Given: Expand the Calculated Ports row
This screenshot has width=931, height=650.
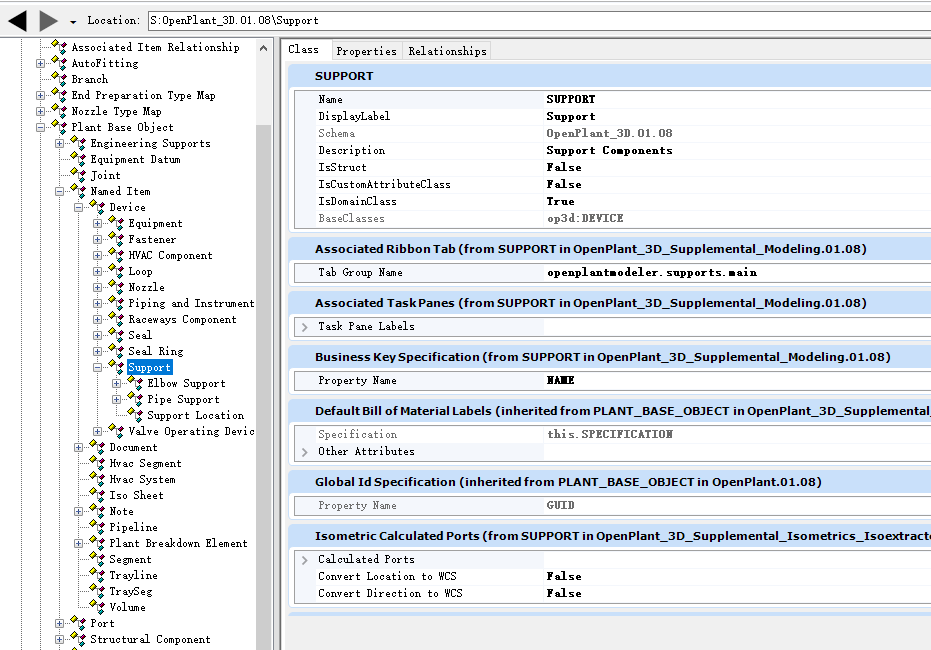Looking at the screenshot, I should tap(304, 559).
